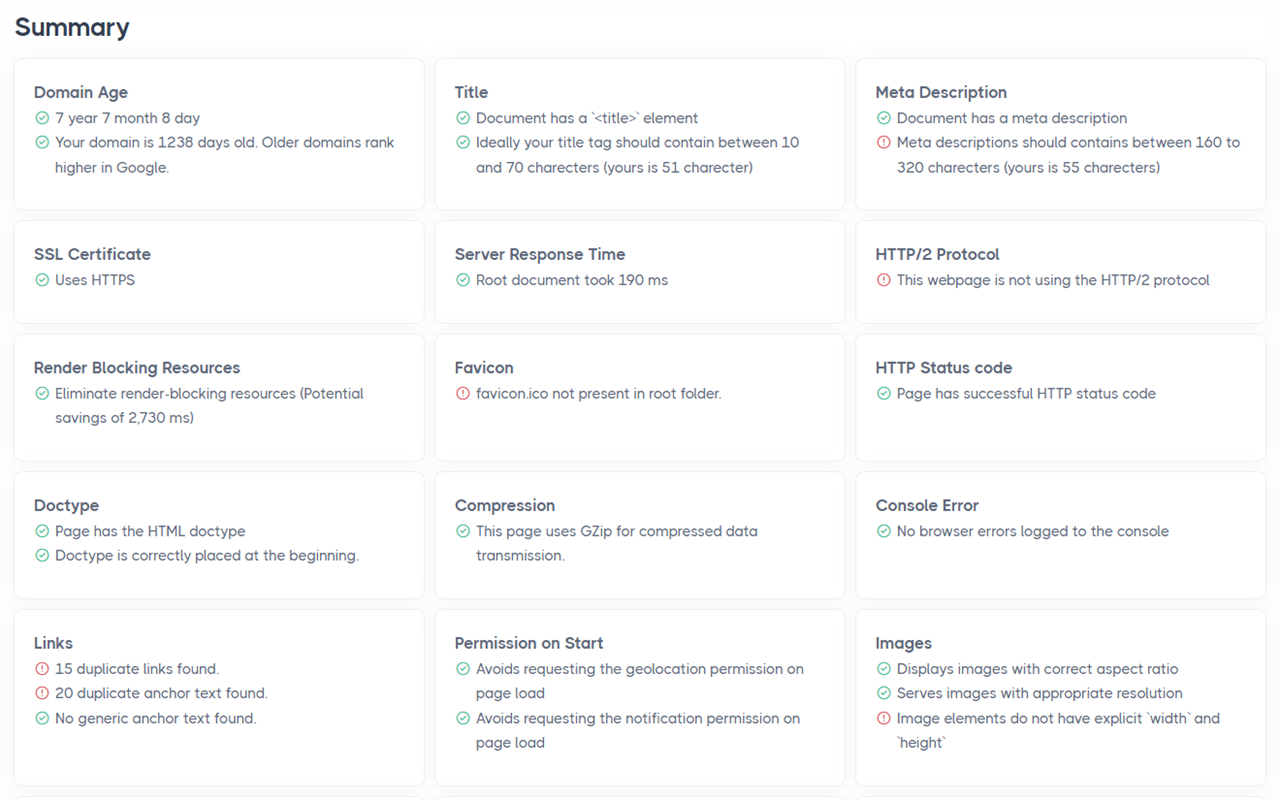Click the warning icon beside favicon.ico message

[463, 394]
